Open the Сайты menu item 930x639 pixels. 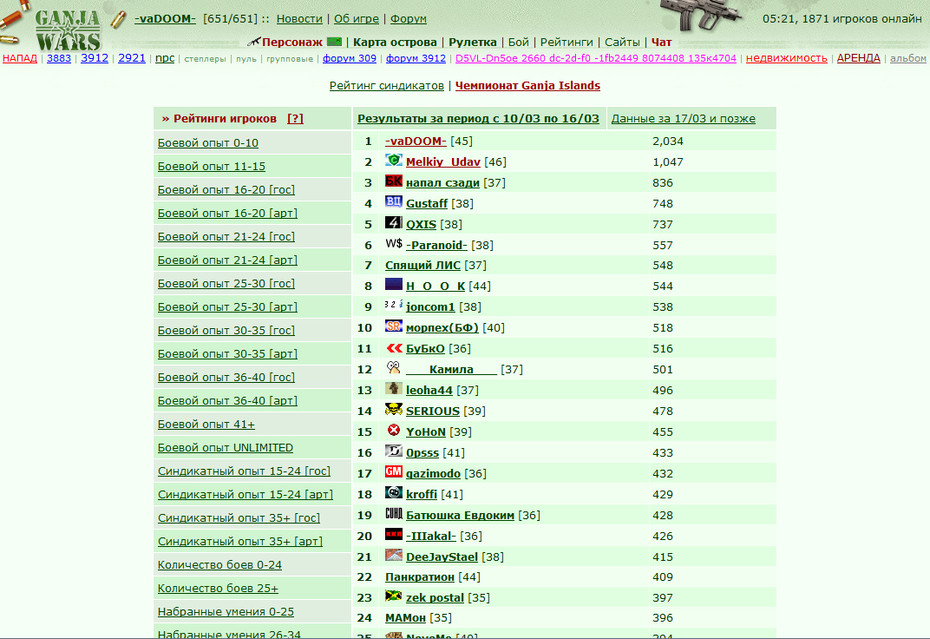(622, 42)
